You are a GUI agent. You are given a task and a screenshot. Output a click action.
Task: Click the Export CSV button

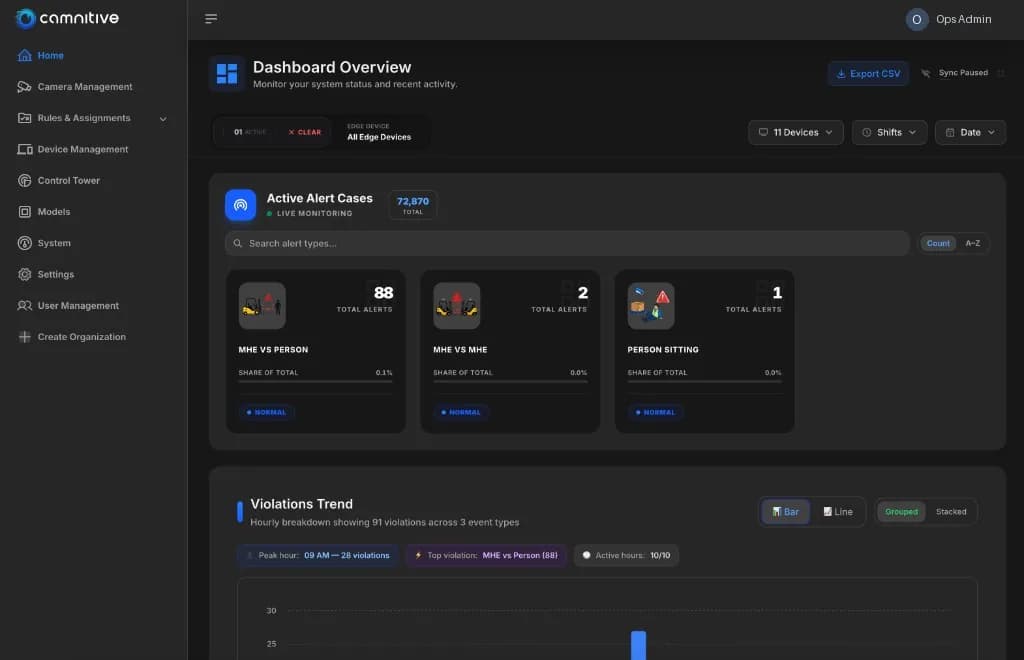868,74
